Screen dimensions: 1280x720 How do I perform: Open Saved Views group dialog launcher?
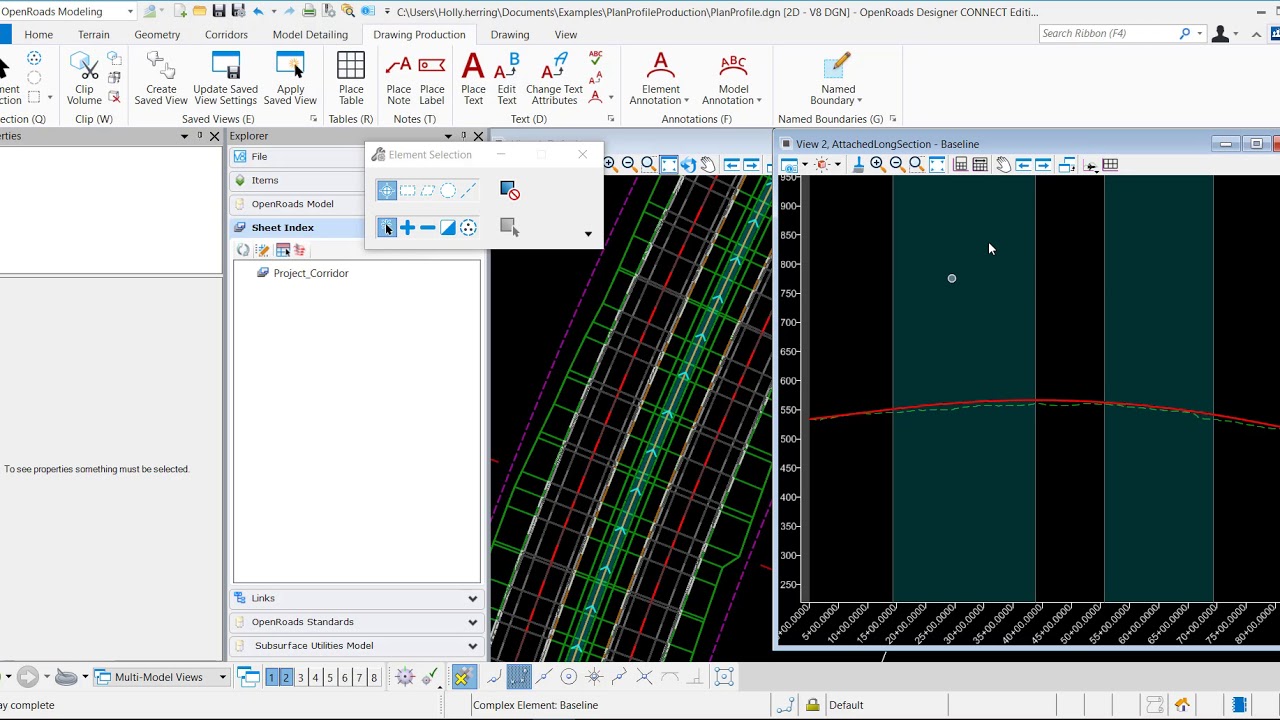pyautogui.click(x=313, y=119)
